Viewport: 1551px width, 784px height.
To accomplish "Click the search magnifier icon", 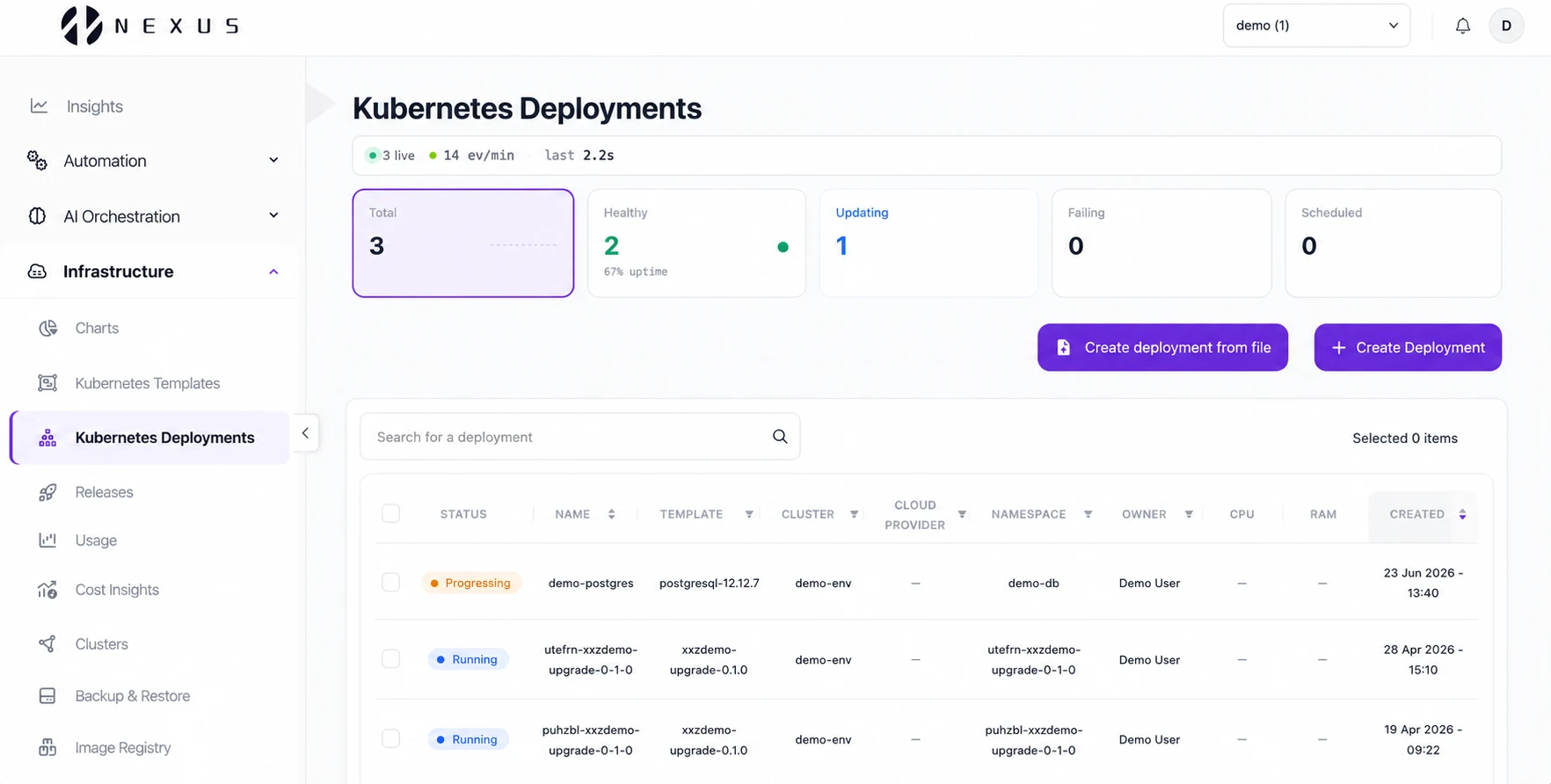I will tap(780, 437).
